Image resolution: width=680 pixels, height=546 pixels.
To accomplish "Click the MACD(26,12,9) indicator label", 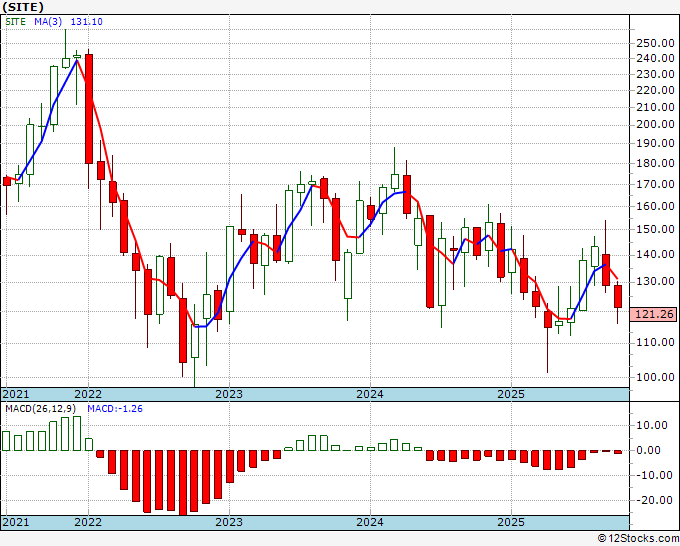I will pos(41,409).
